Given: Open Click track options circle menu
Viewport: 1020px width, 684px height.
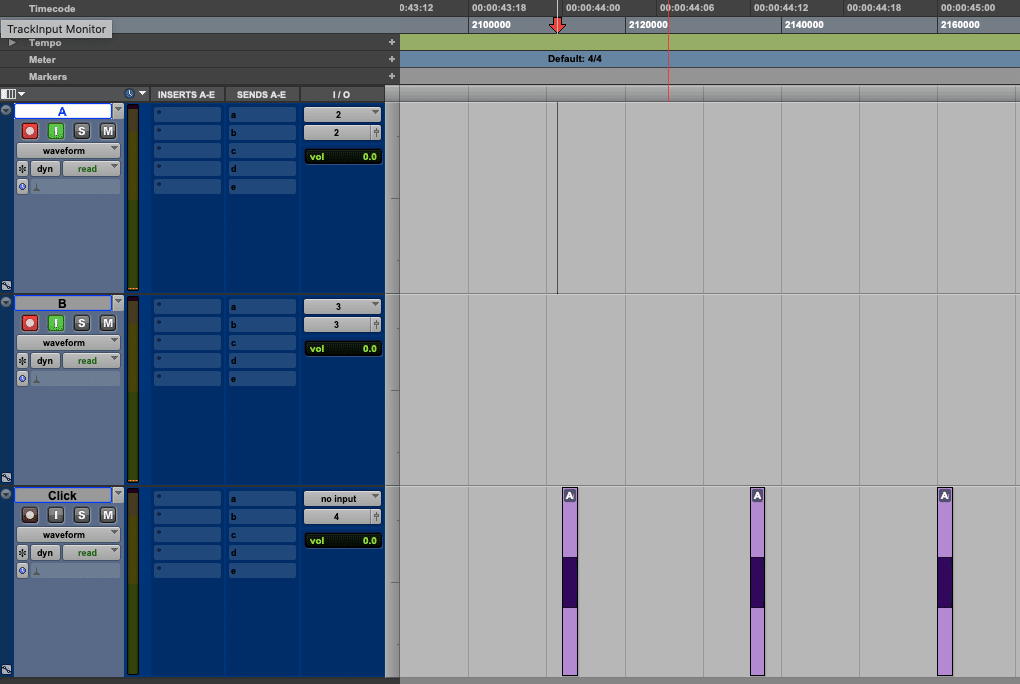Looking at the screenshot, I should (x=6, y=494).
